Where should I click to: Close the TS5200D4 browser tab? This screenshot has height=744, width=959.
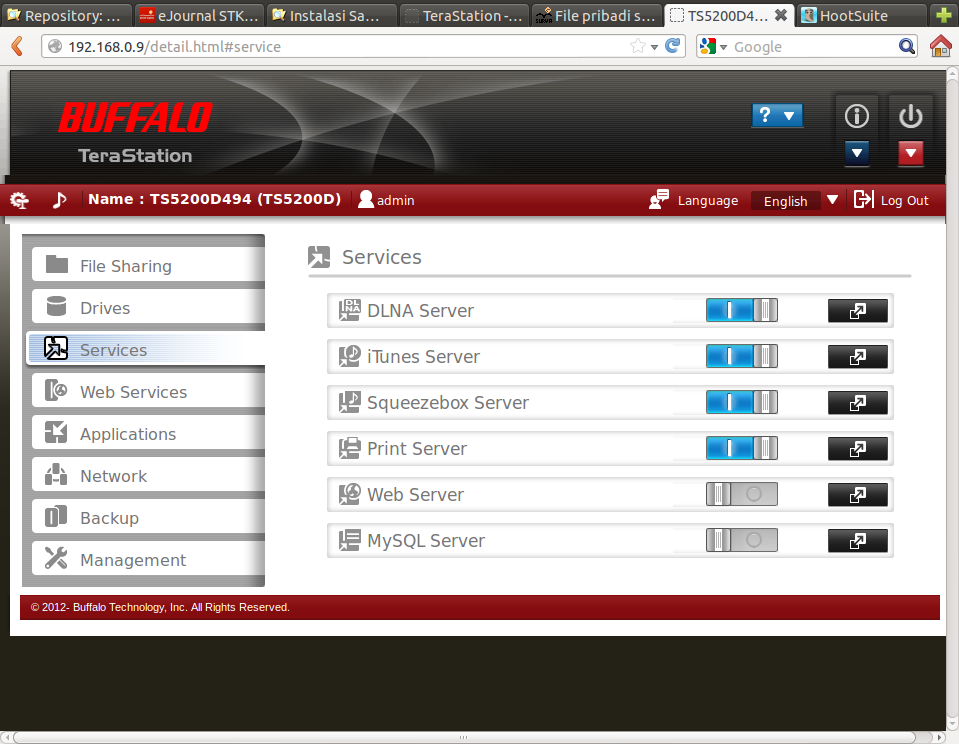[780, 15]
